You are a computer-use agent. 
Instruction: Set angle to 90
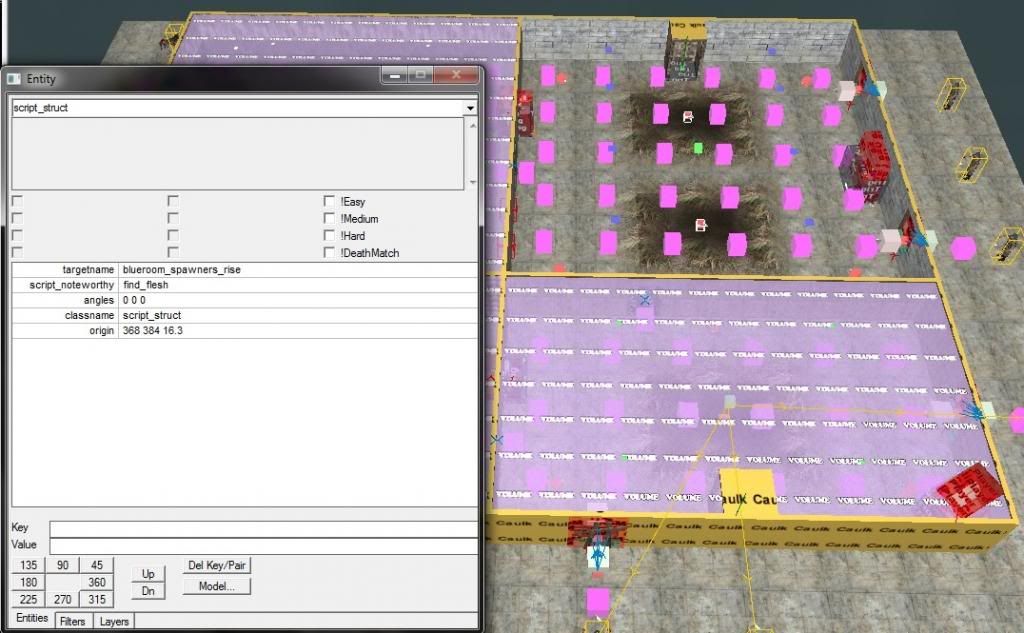63,565
